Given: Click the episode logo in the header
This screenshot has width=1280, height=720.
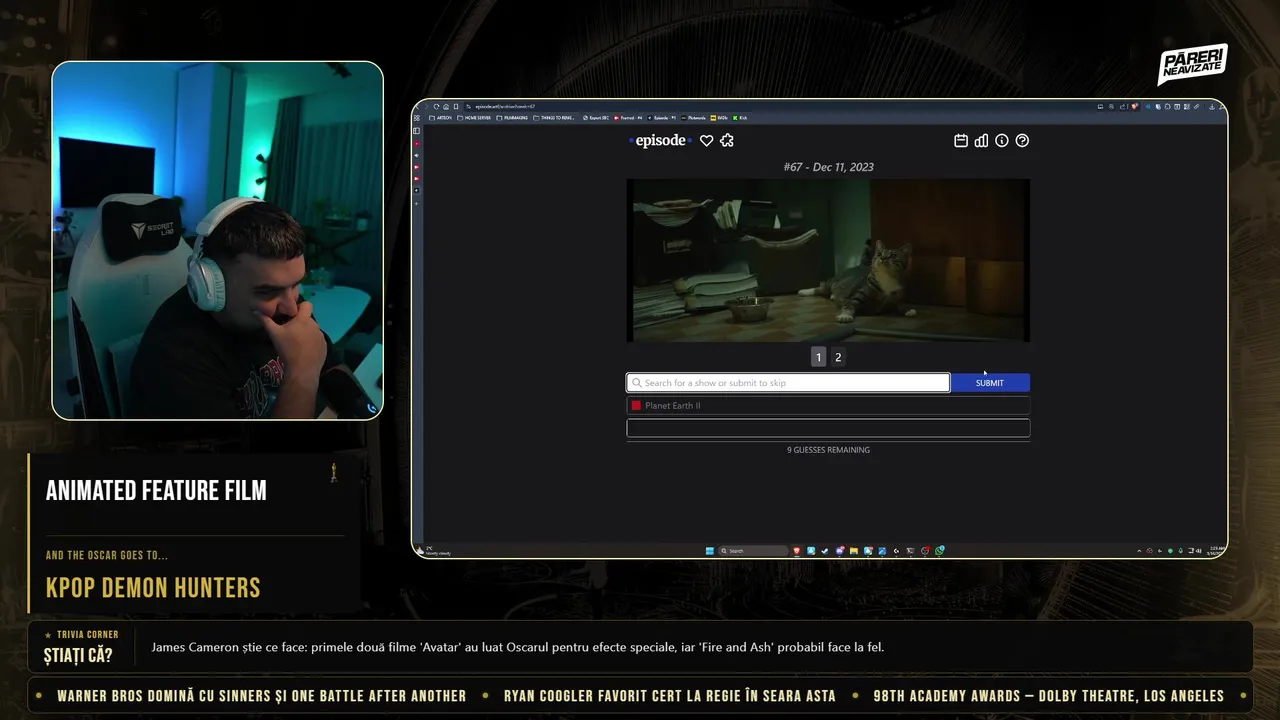Looking at the screenshot, I should click(661, 141).
